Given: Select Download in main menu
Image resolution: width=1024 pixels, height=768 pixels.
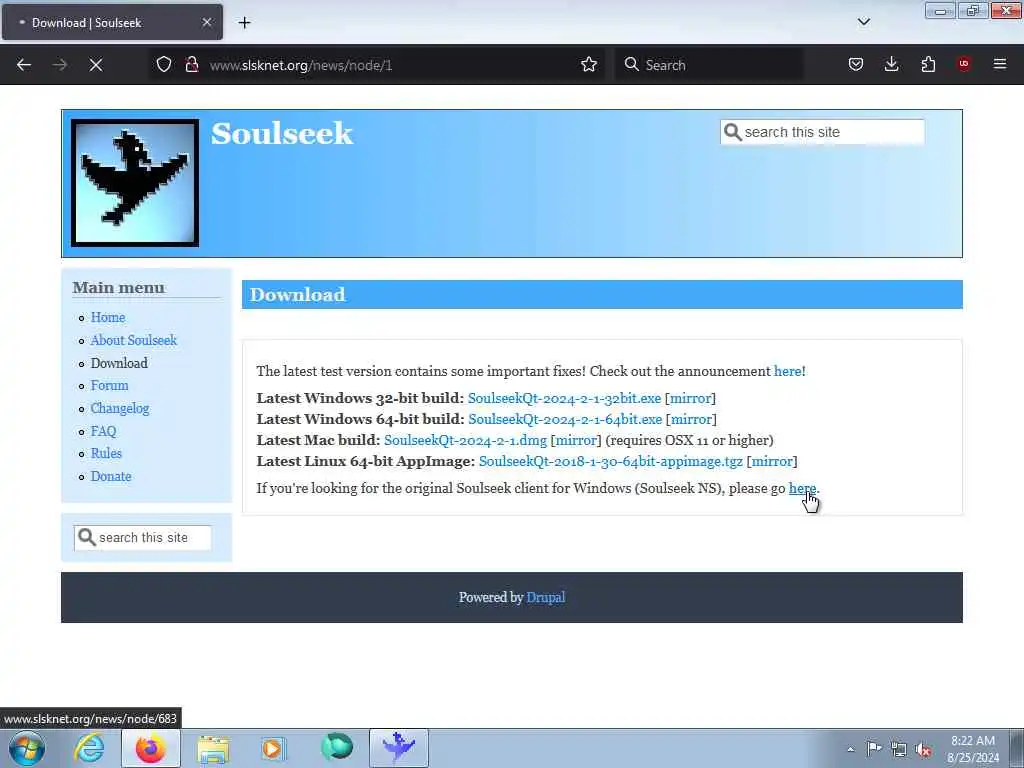Looking at the screenshot, I should [119, 363].
